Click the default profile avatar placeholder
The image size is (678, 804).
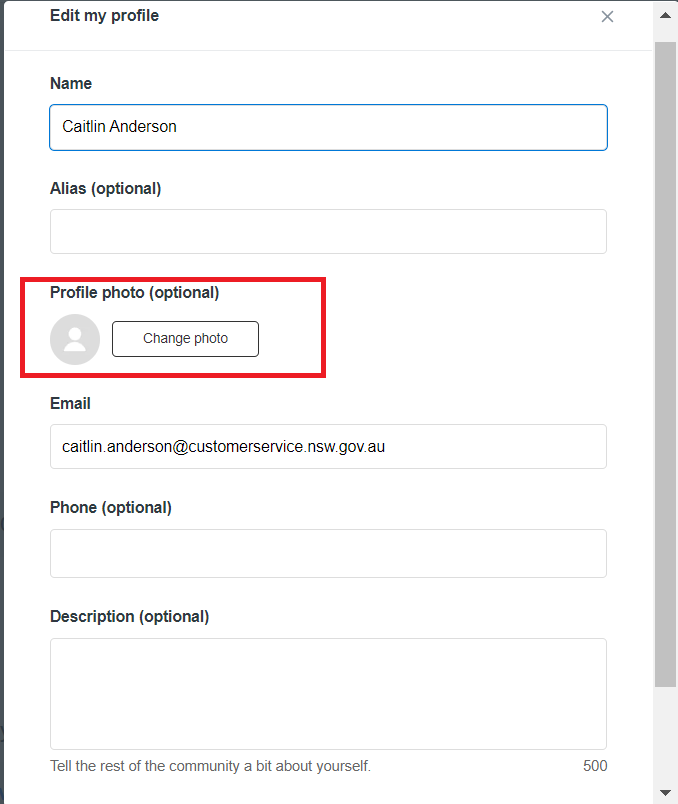75,339
